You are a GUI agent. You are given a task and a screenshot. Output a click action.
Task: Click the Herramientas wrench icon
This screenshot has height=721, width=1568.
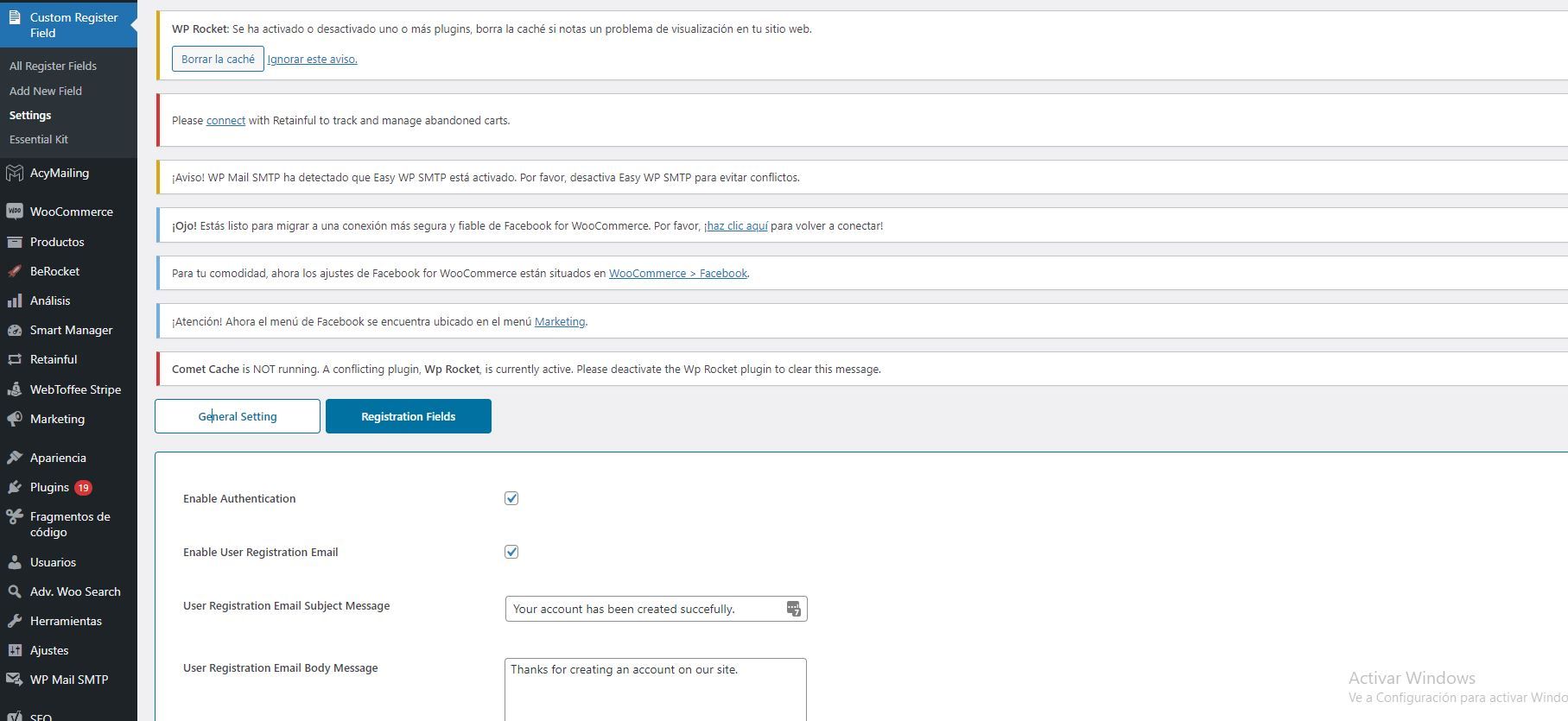tap(14, 621)
